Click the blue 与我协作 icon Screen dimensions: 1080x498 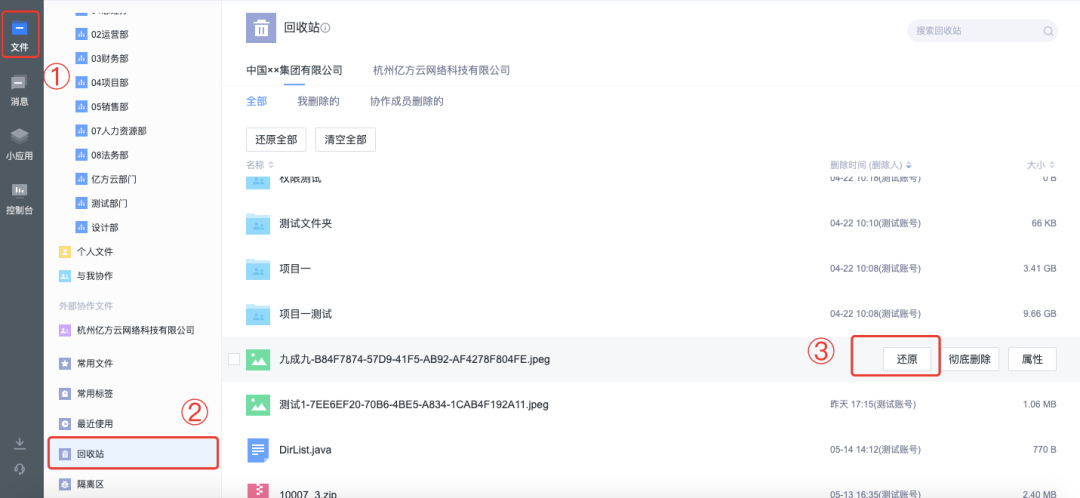click(65, 276)
